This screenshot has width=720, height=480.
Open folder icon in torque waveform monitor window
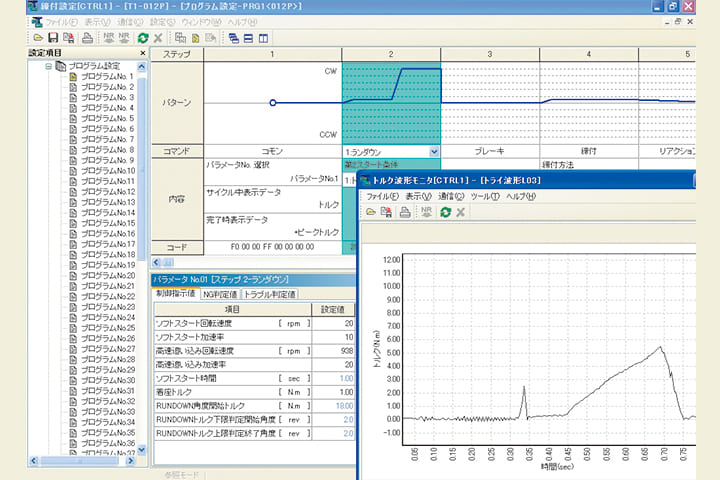[371, 212]
